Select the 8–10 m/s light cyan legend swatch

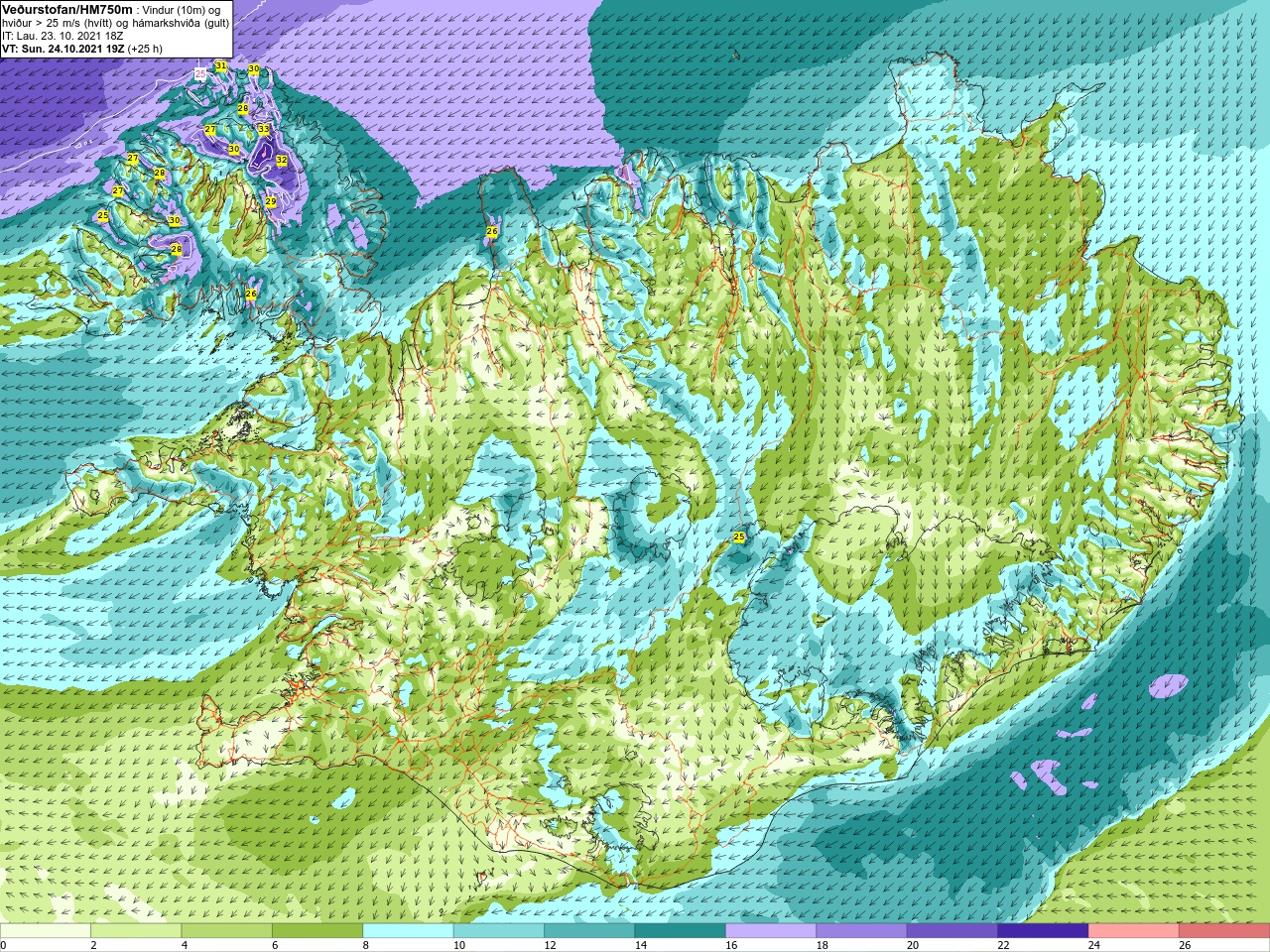[x=409, y=931]
